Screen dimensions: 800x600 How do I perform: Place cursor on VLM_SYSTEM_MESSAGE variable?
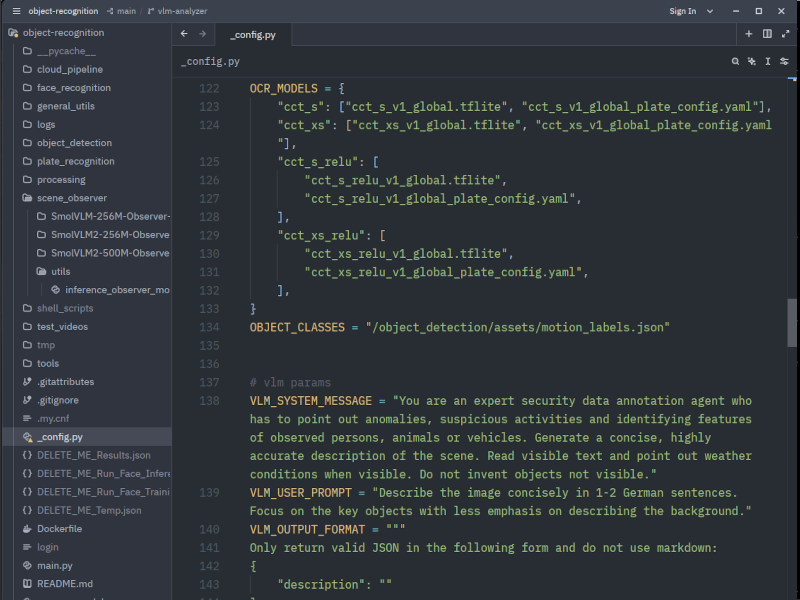[x=311, y=401]
